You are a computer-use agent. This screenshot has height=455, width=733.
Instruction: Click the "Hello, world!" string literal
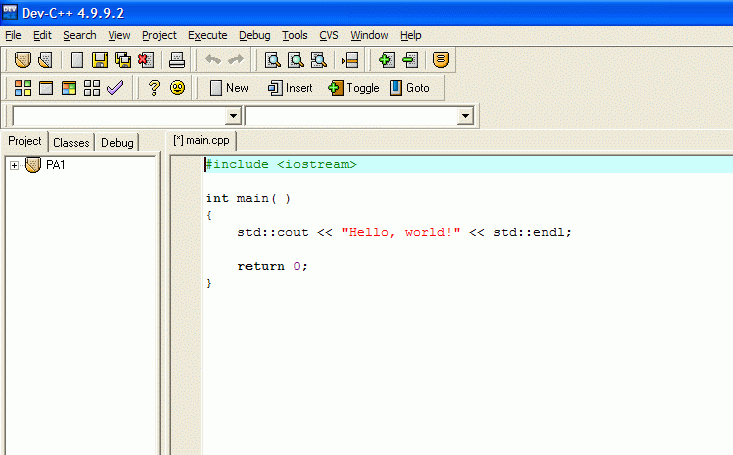pyautogui.click(x=401, y=232)
